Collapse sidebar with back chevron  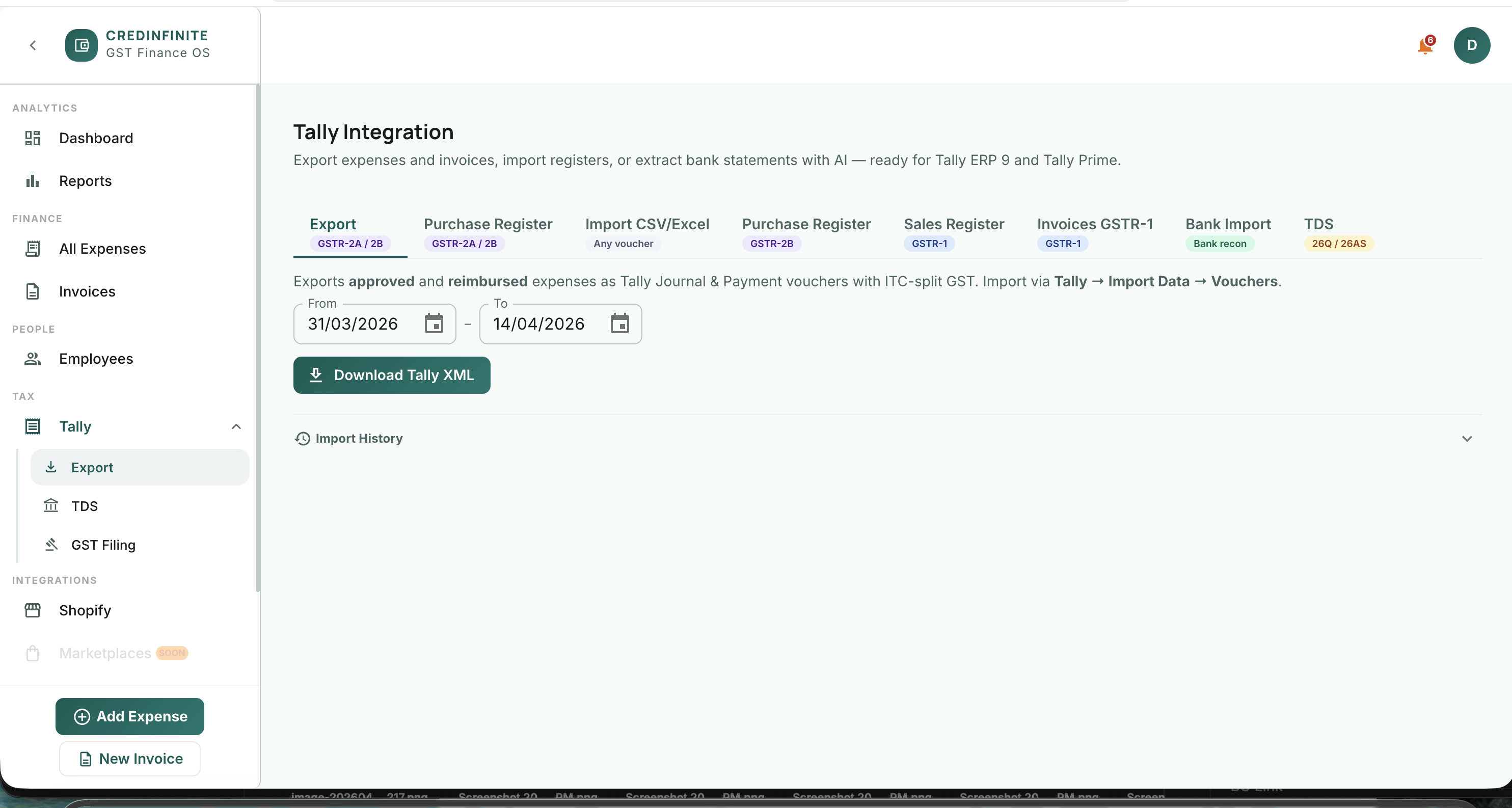click(x=33, y=45)
